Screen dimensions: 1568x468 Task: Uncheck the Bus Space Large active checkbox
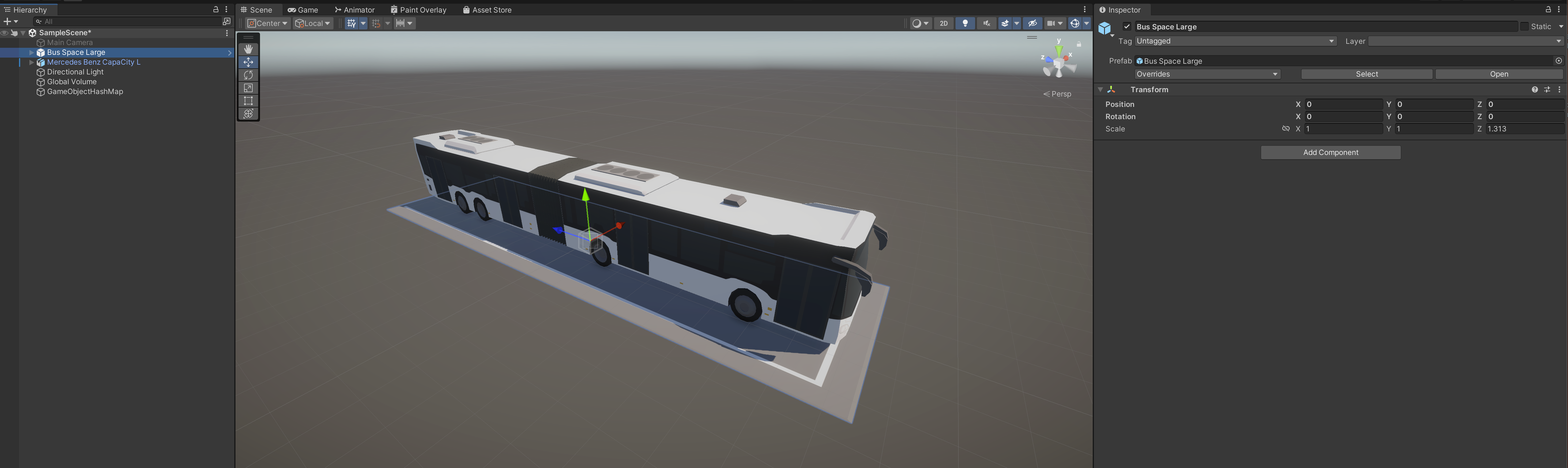coord(1127,27)
